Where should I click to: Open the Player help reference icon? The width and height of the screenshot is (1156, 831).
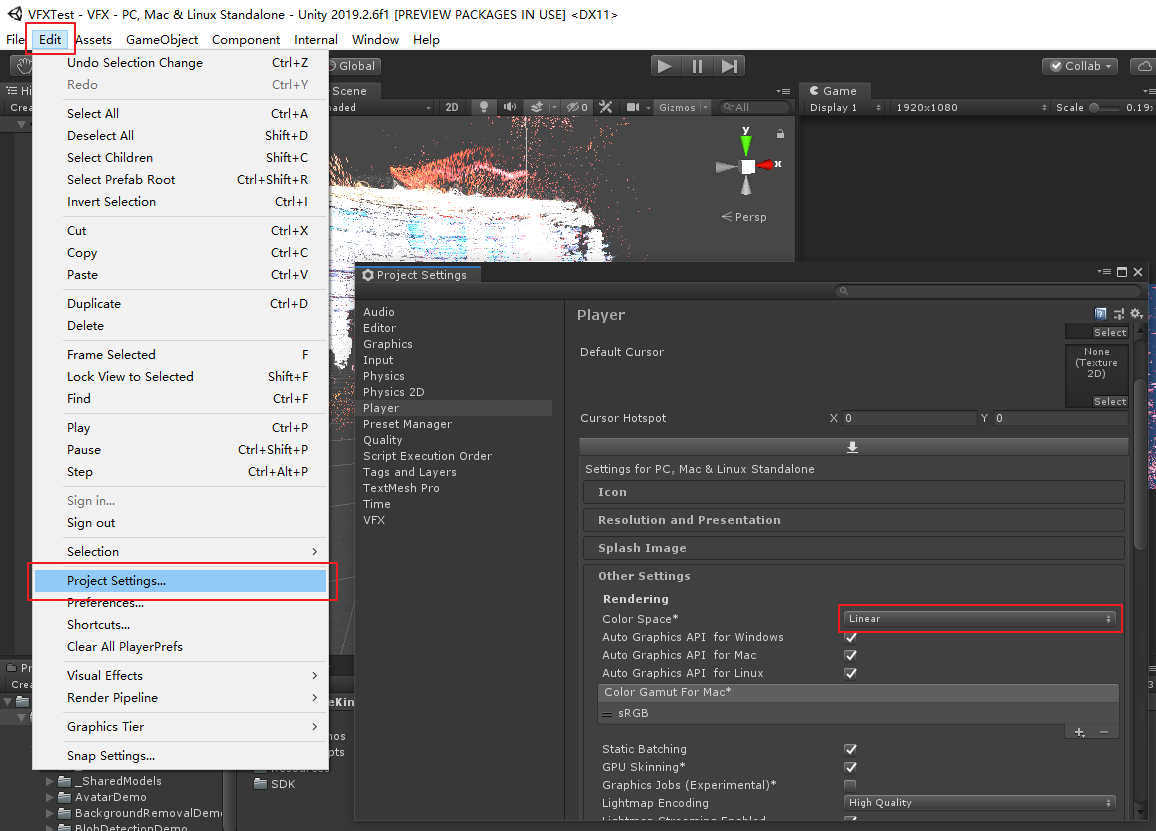pyautogui.click(x=1101, y=313)
